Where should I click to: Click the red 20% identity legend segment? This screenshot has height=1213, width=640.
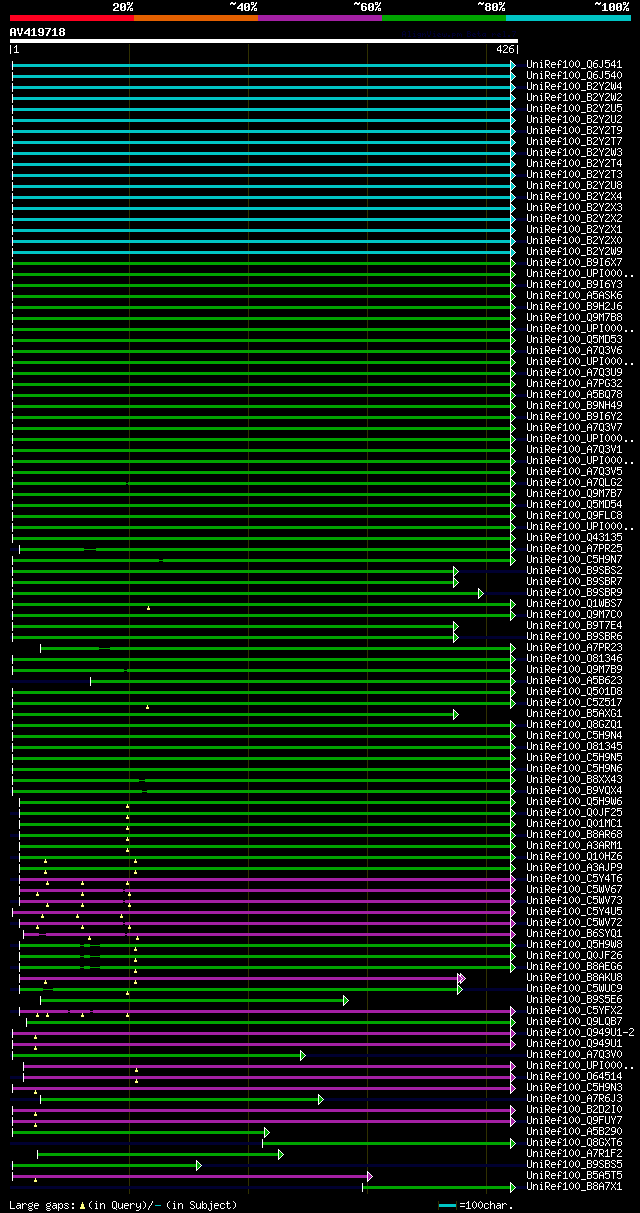(71, 18)
